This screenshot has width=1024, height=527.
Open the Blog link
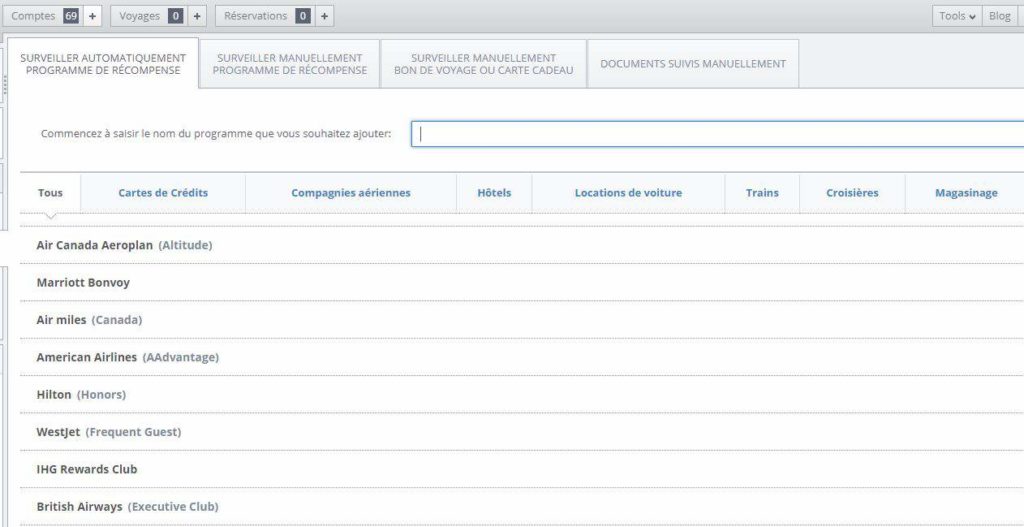point(999,16)
